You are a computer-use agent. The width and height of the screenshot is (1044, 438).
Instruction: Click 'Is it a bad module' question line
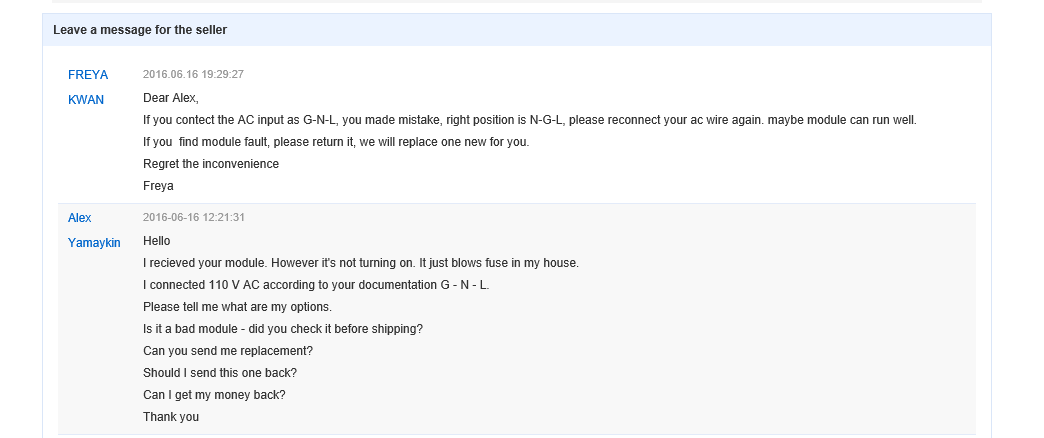(x=283, y=329)
